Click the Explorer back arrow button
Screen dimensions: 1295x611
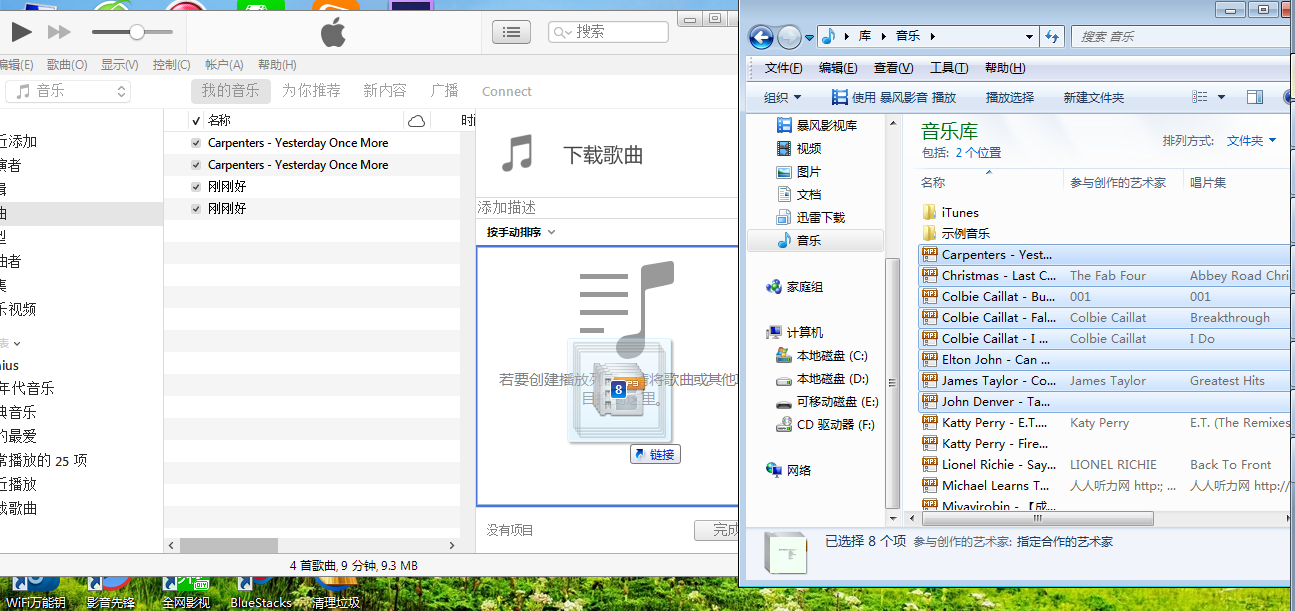[x=761, y=37]
